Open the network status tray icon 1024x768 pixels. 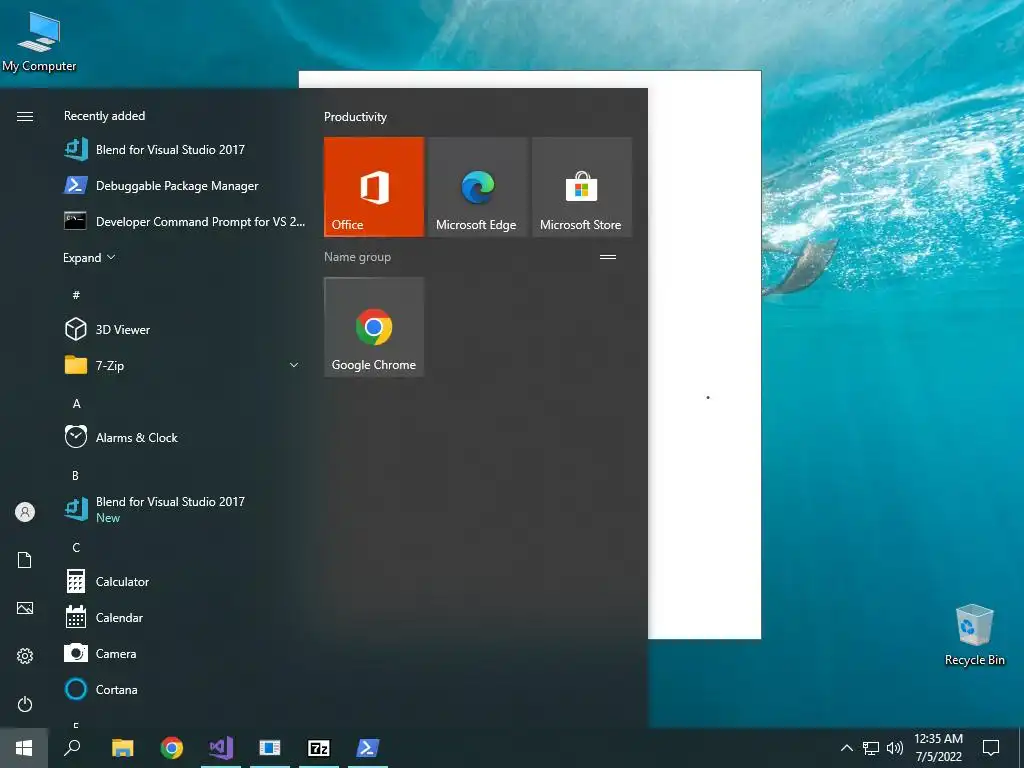coord(871,748)
